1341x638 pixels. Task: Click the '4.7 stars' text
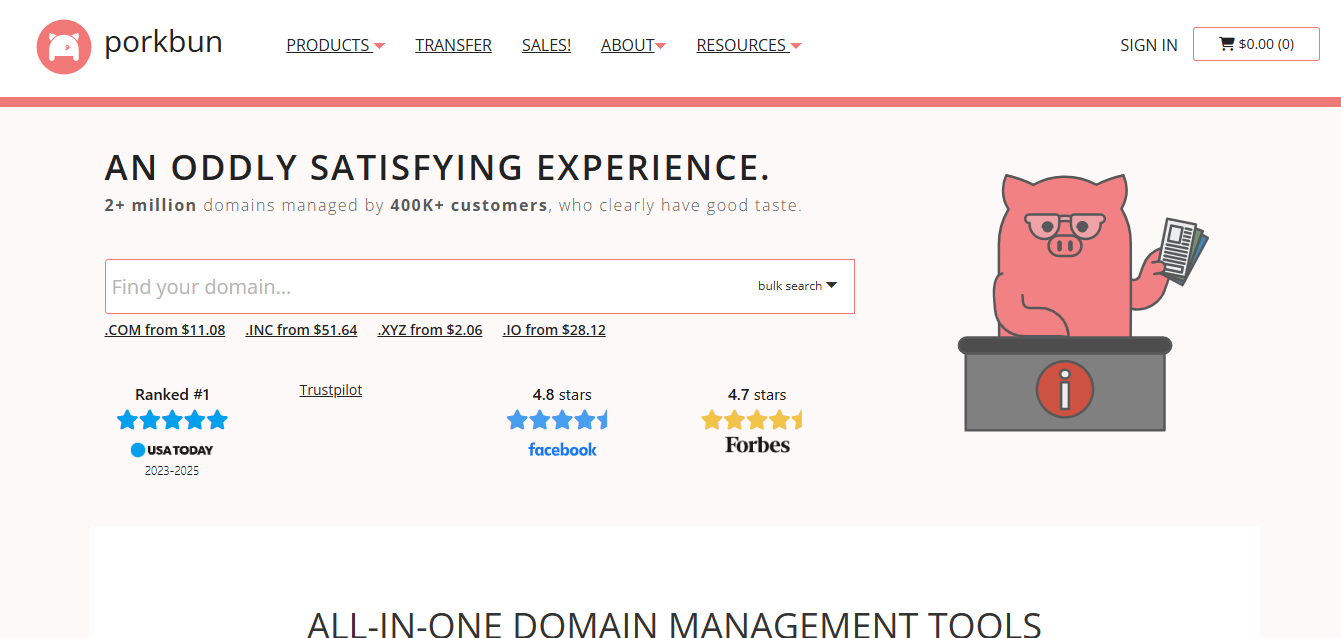757,395
